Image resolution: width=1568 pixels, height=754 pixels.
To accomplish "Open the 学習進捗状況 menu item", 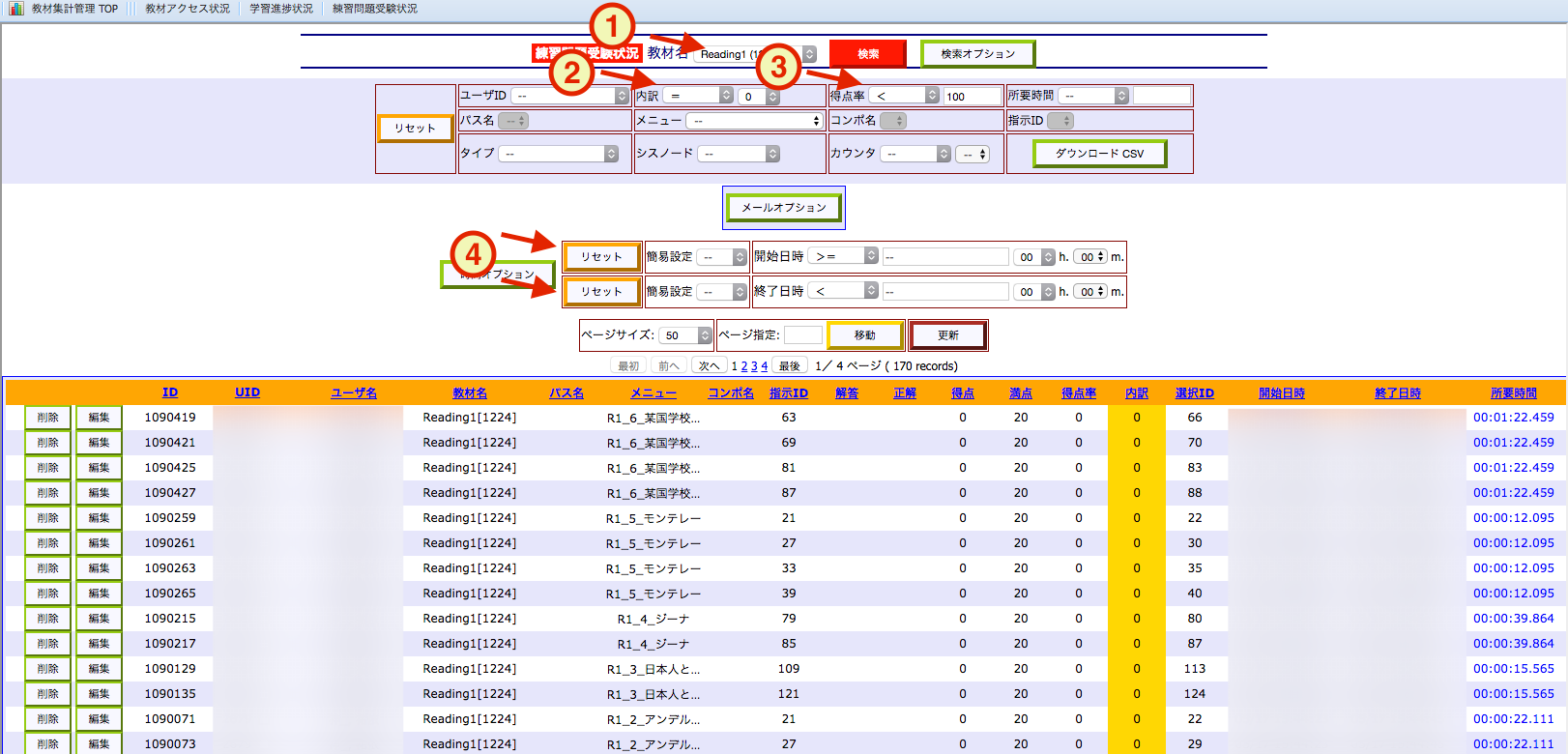I will (281, 9).
